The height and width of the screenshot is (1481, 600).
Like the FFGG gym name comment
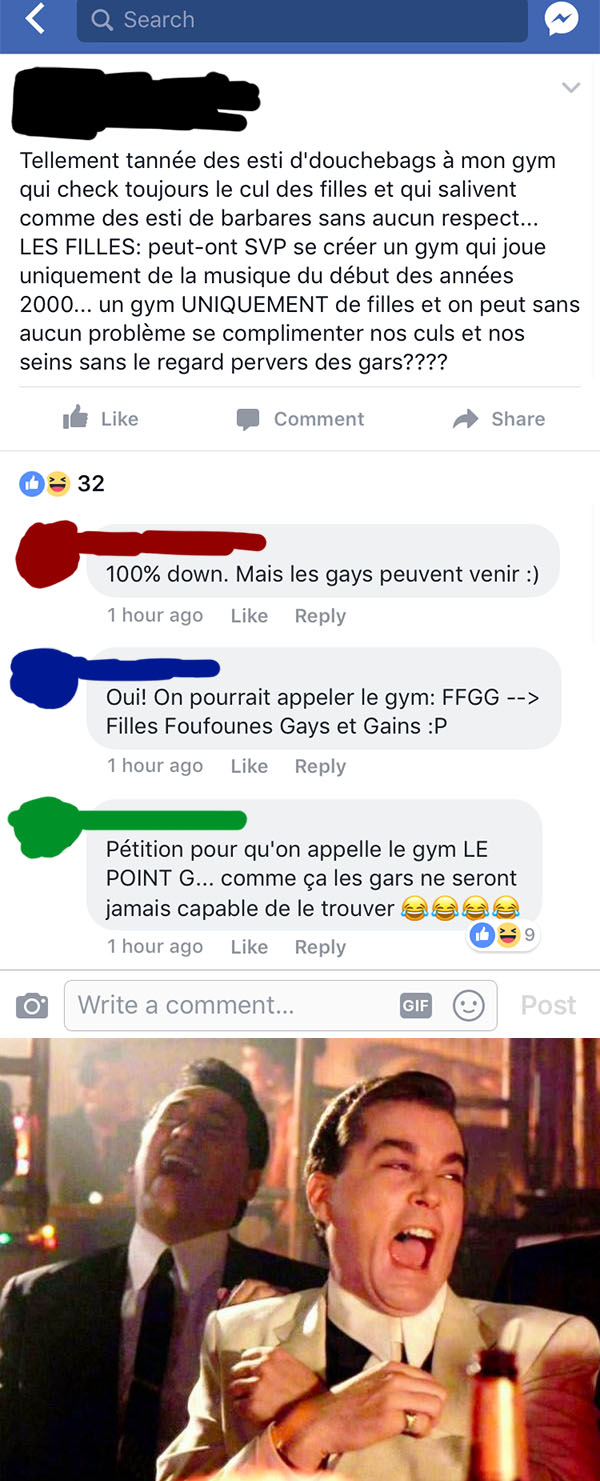pos(249,766)
